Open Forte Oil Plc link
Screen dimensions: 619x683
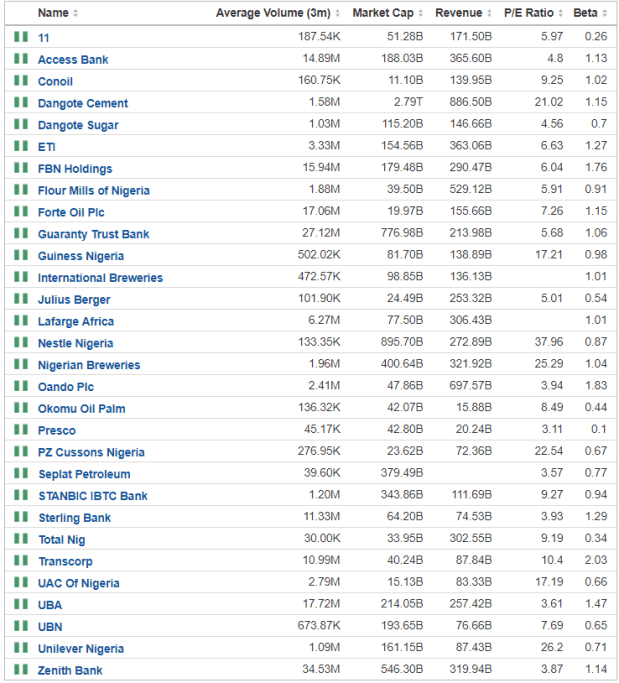click(71, 213)
